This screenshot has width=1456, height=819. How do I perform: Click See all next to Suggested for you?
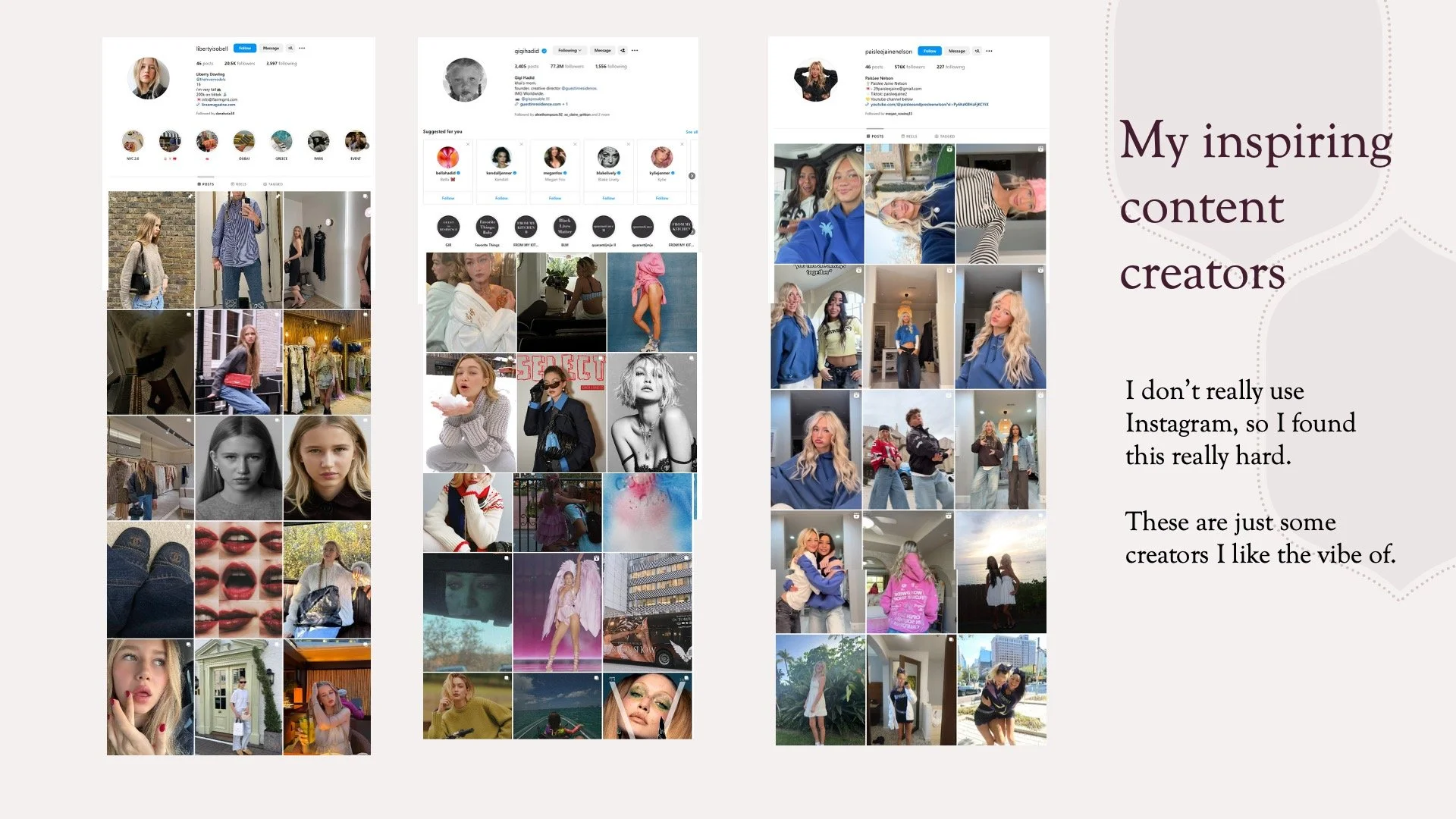(x=691, y=132)
